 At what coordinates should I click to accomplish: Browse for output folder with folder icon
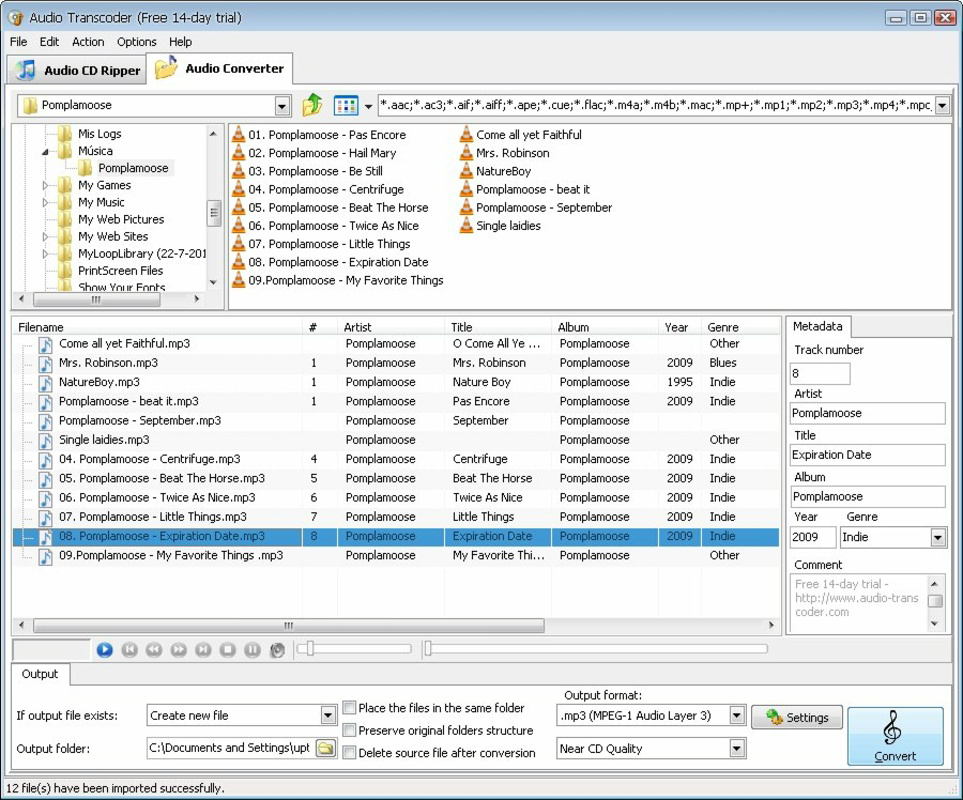pos(326,748)
